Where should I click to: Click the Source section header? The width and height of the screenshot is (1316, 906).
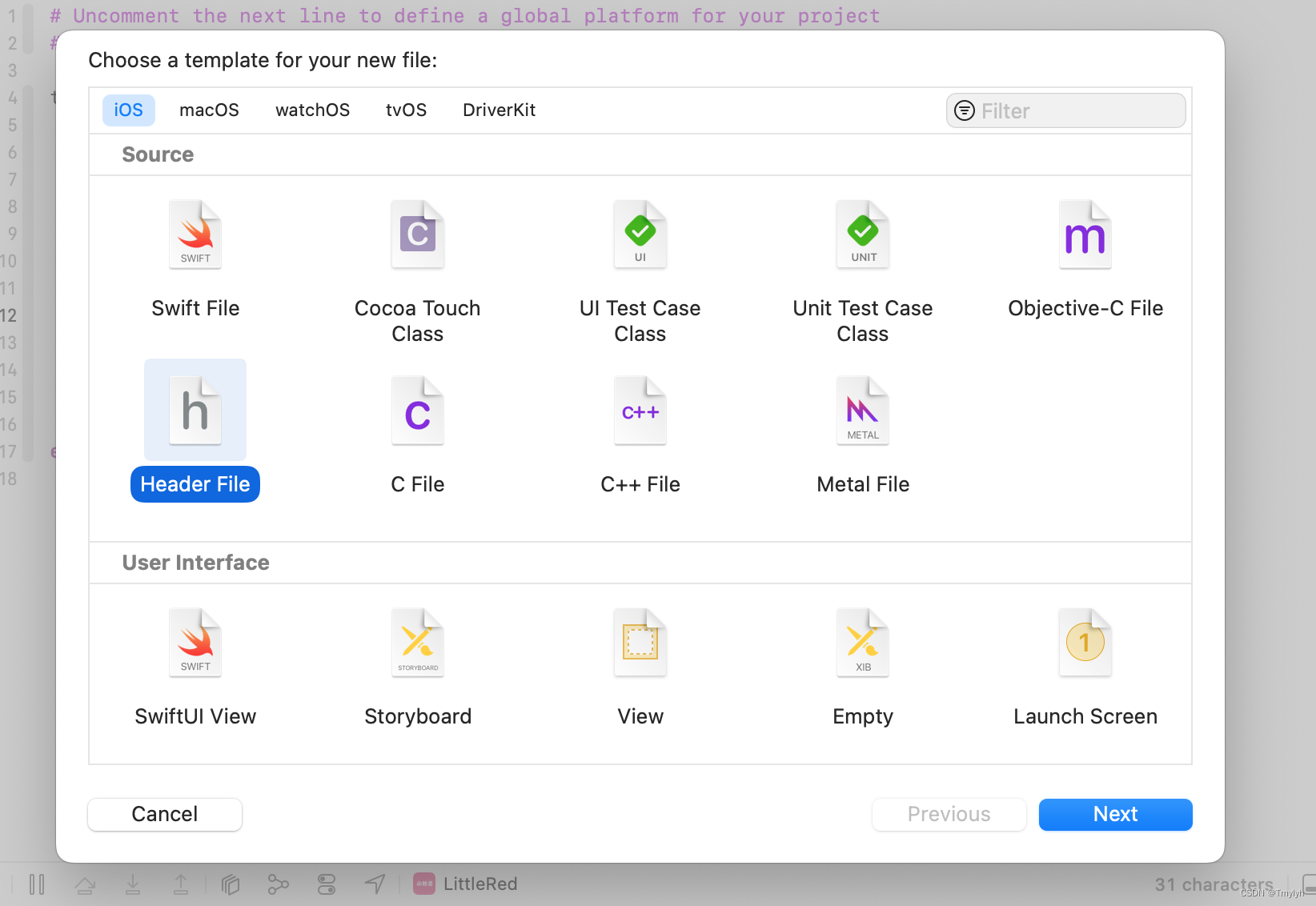point(158,154)
